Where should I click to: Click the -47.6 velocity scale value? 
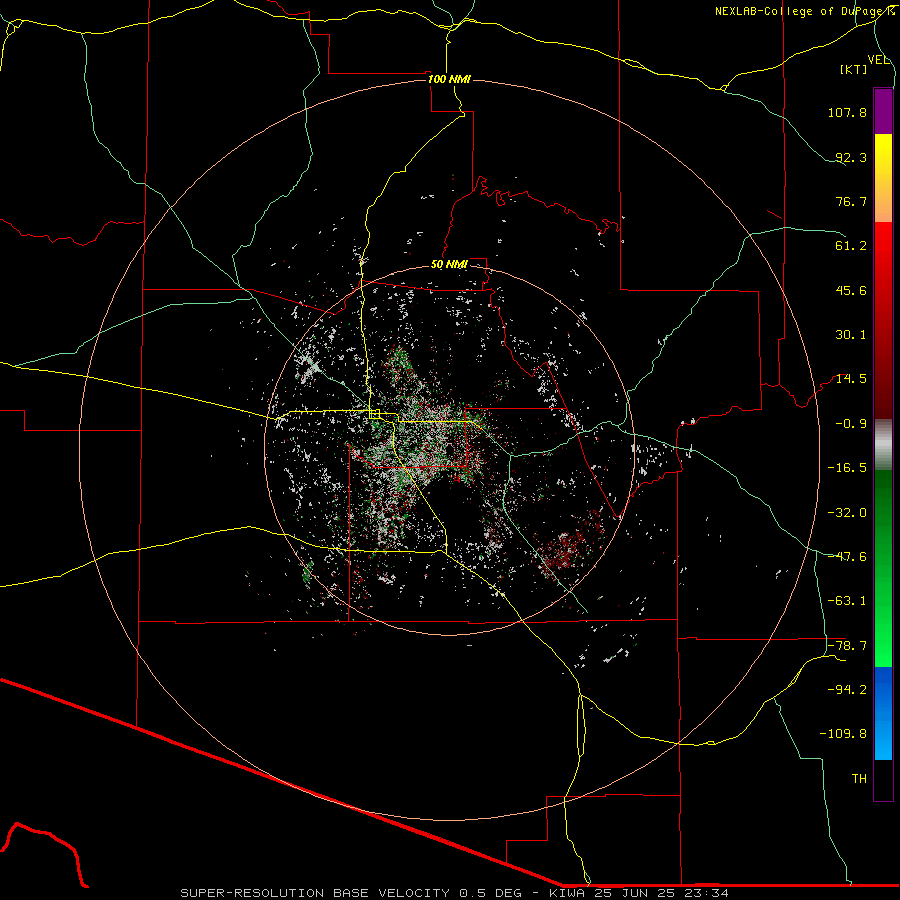(847, 556)
